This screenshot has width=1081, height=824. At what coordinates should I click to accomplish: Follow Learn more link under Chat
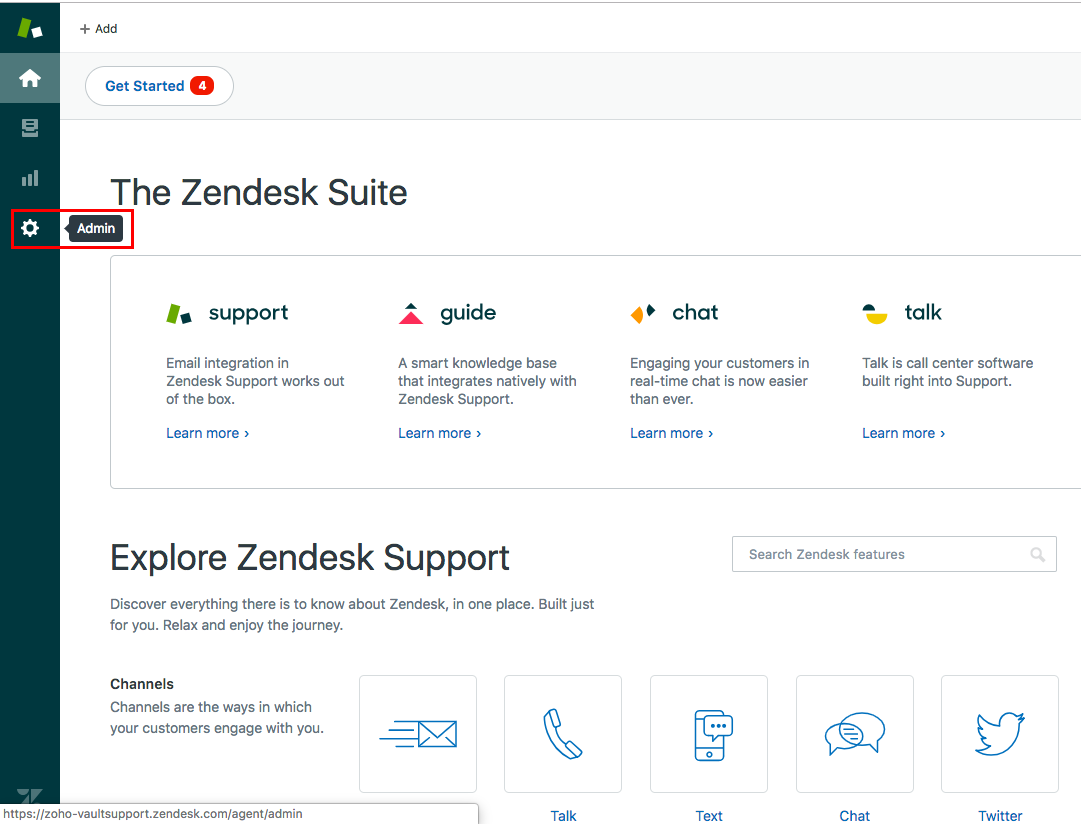(x=671, y=433)
